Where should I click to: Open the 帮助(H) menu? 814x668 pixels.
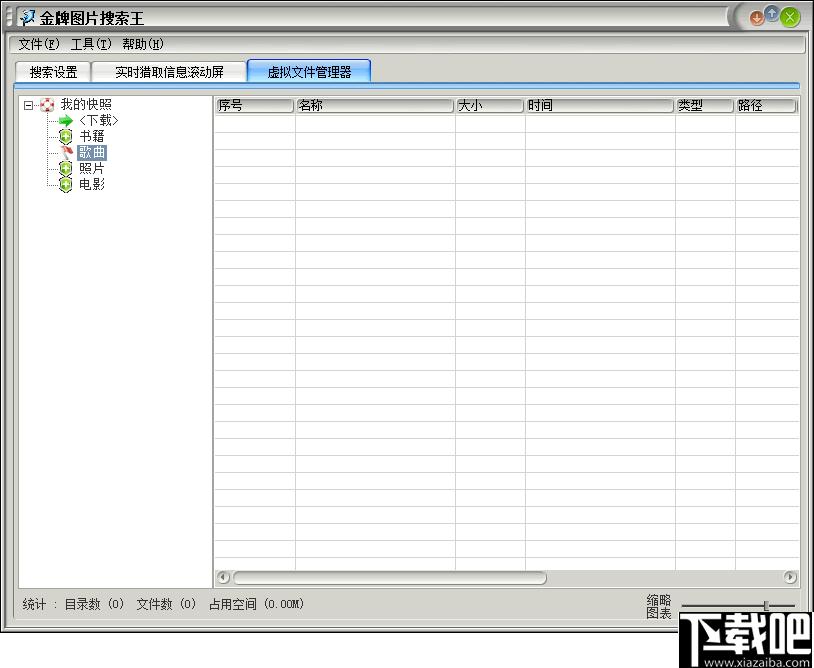pyautogui.click(x=143, y=45)
